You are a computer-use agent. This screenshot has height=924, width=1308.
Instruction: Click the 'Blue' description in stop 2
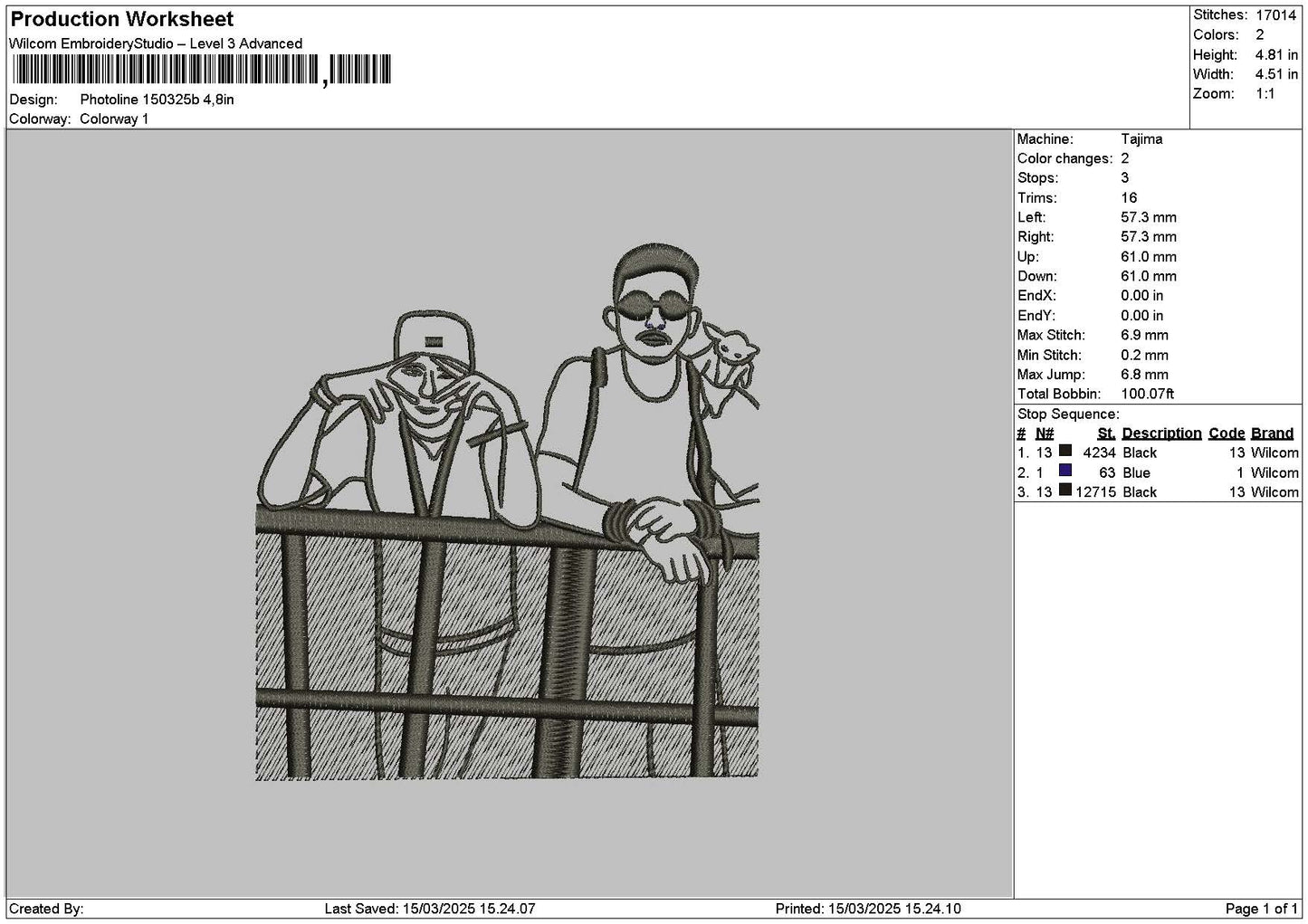click(x=1136, y=473)
